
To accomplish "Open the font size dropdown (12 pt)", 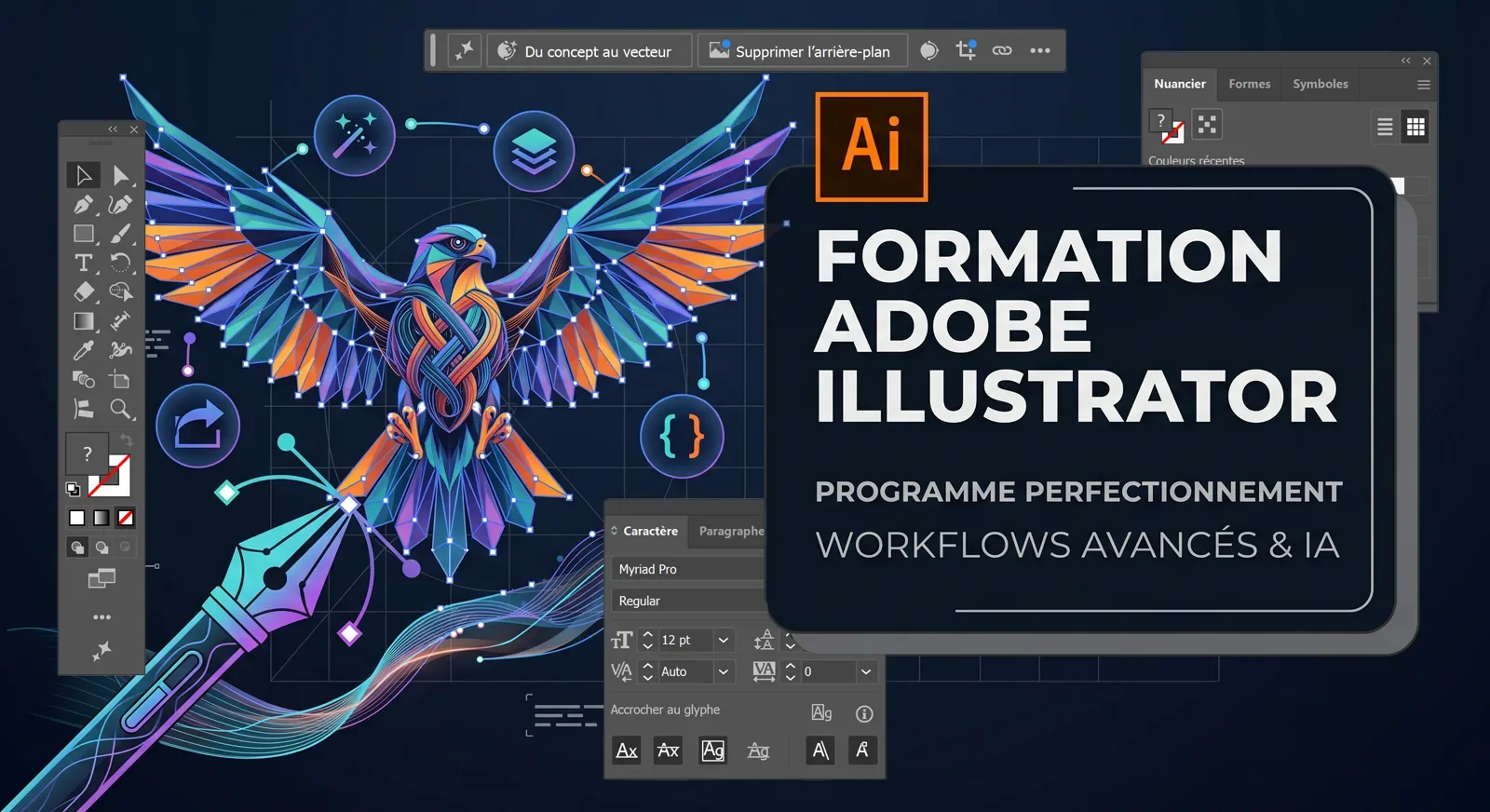I will pyautogui.click(x=723, y=641).
